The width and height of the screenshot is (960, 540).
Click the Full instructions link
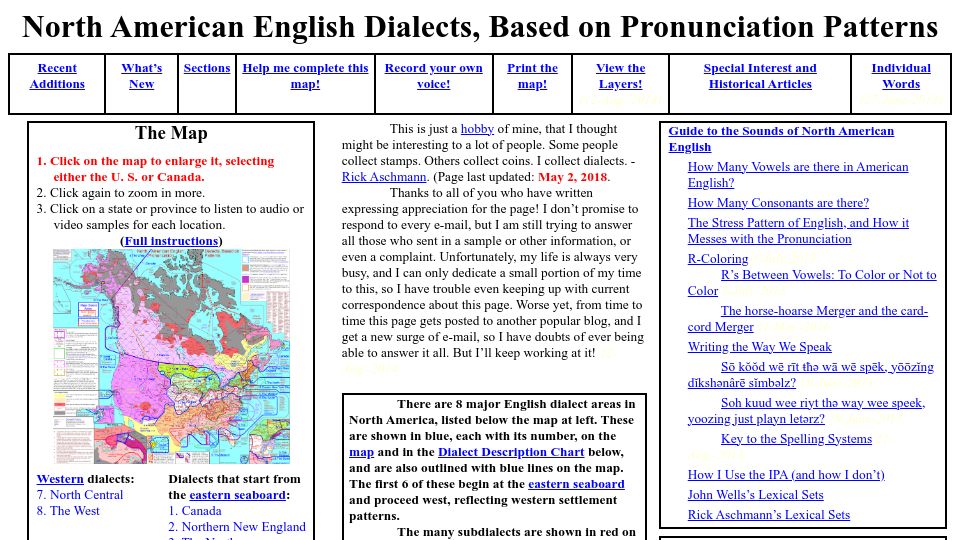pyautogui.click(x=171, y=241)
